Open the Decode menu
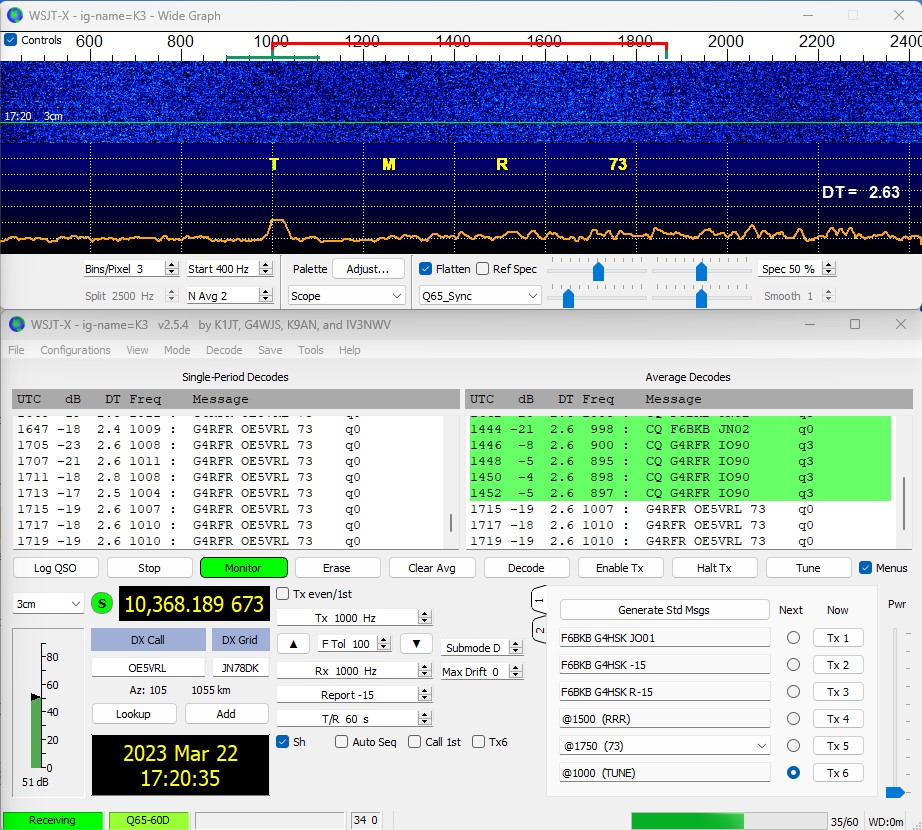 click(x=224, y=350)
